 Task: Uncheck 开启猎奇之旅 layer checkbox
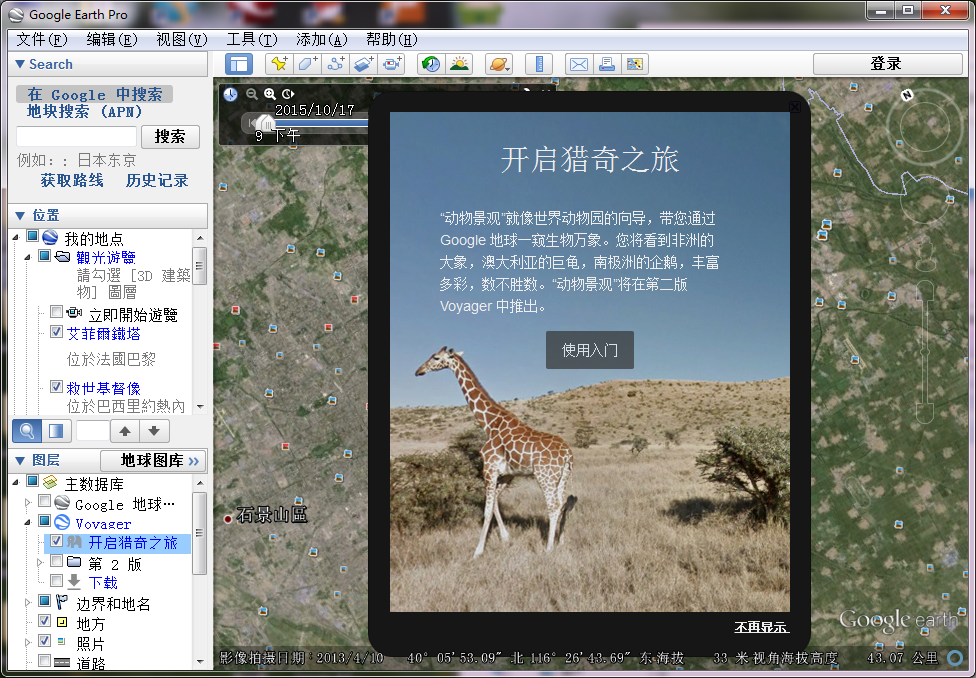57,541
